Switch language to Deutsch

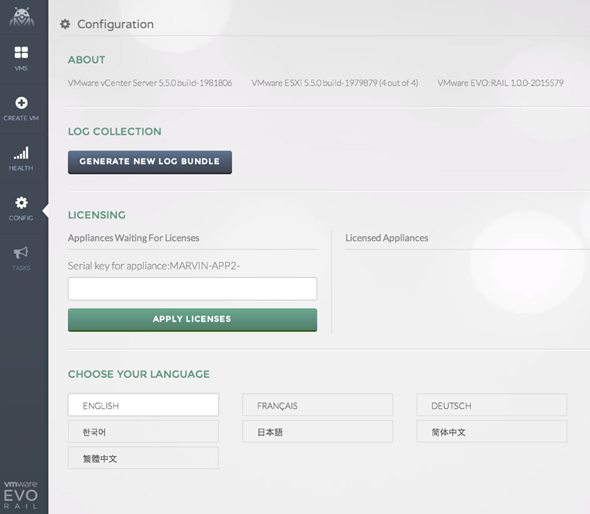click(491, 405)
